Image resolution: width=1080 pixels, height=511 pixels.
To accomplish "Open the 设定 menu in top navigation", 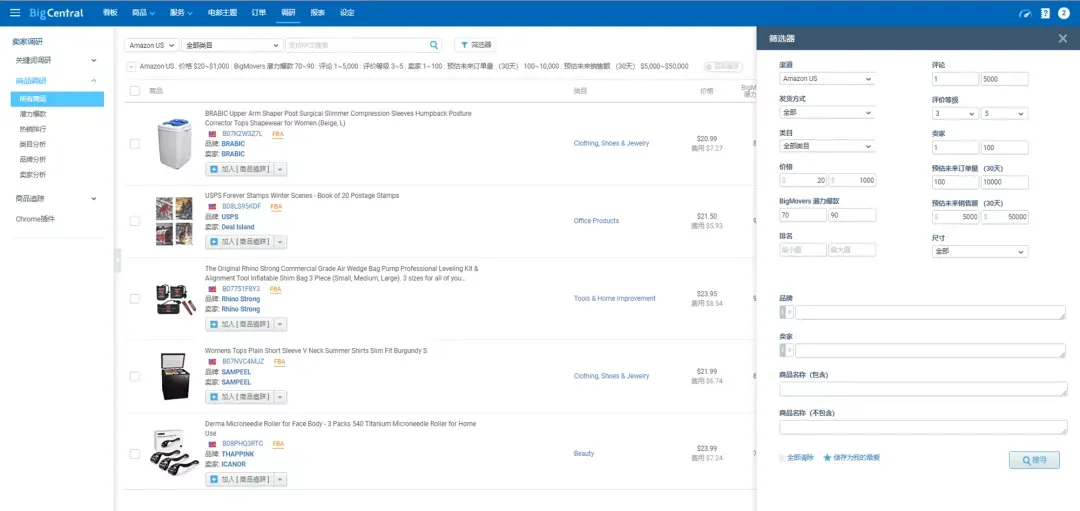I will pyautogui.click(x=347, y=13).
